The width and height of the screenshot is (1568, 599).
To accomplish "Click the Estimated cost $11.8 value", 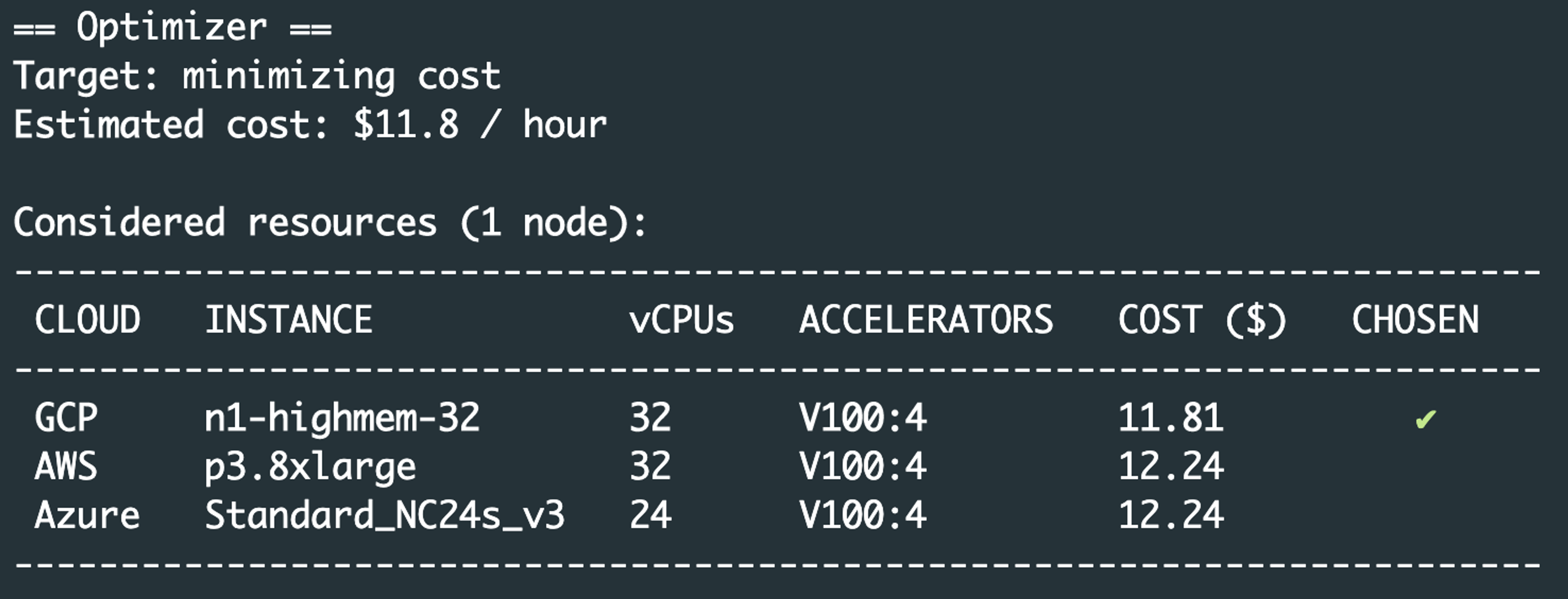I will (x=406, y=125).
